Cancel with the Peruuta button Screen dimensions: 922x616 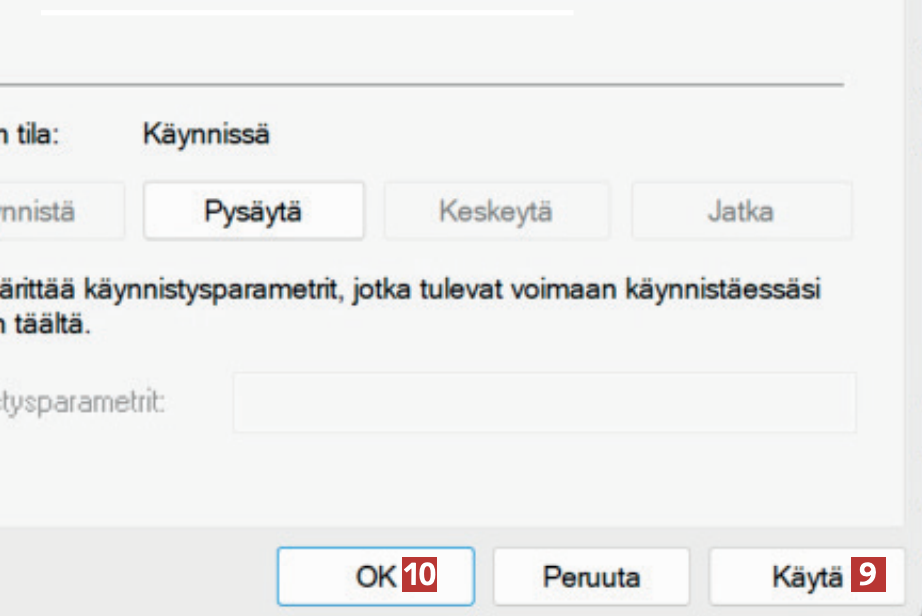pyautogui.click(x=591, y=577)
